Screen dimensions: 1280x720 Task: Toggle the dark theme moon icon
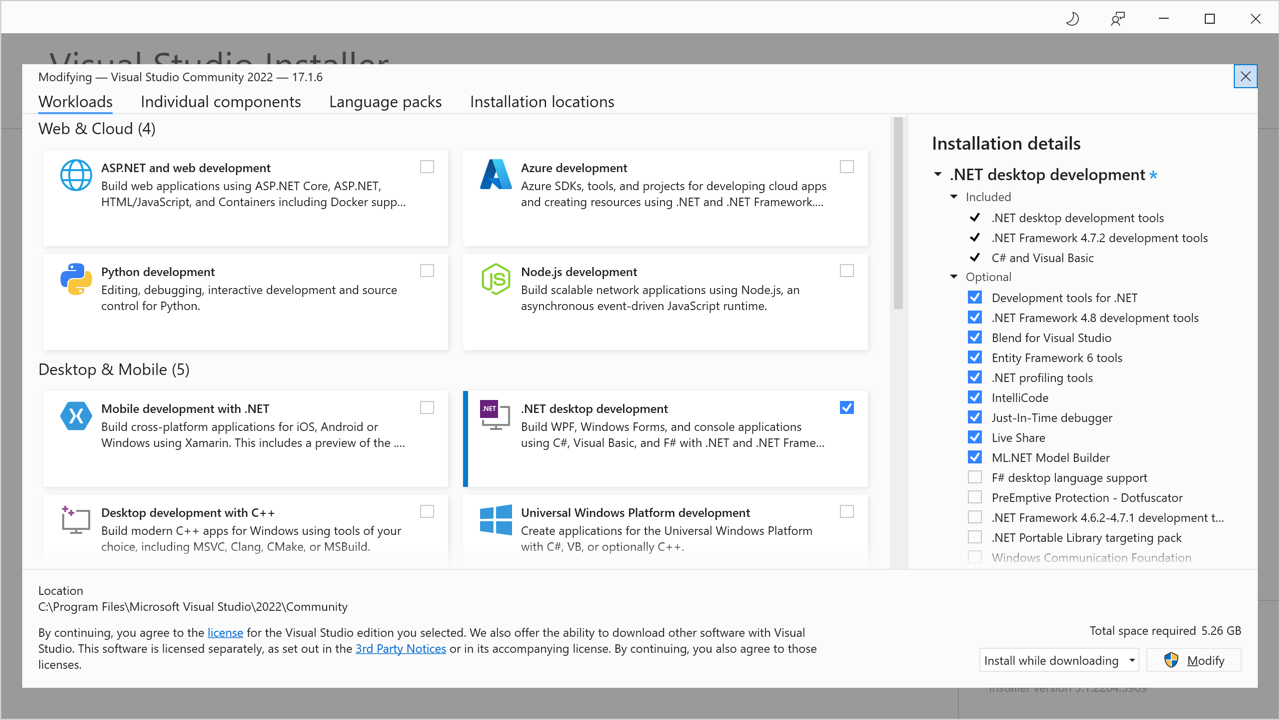click(1072, 18)
